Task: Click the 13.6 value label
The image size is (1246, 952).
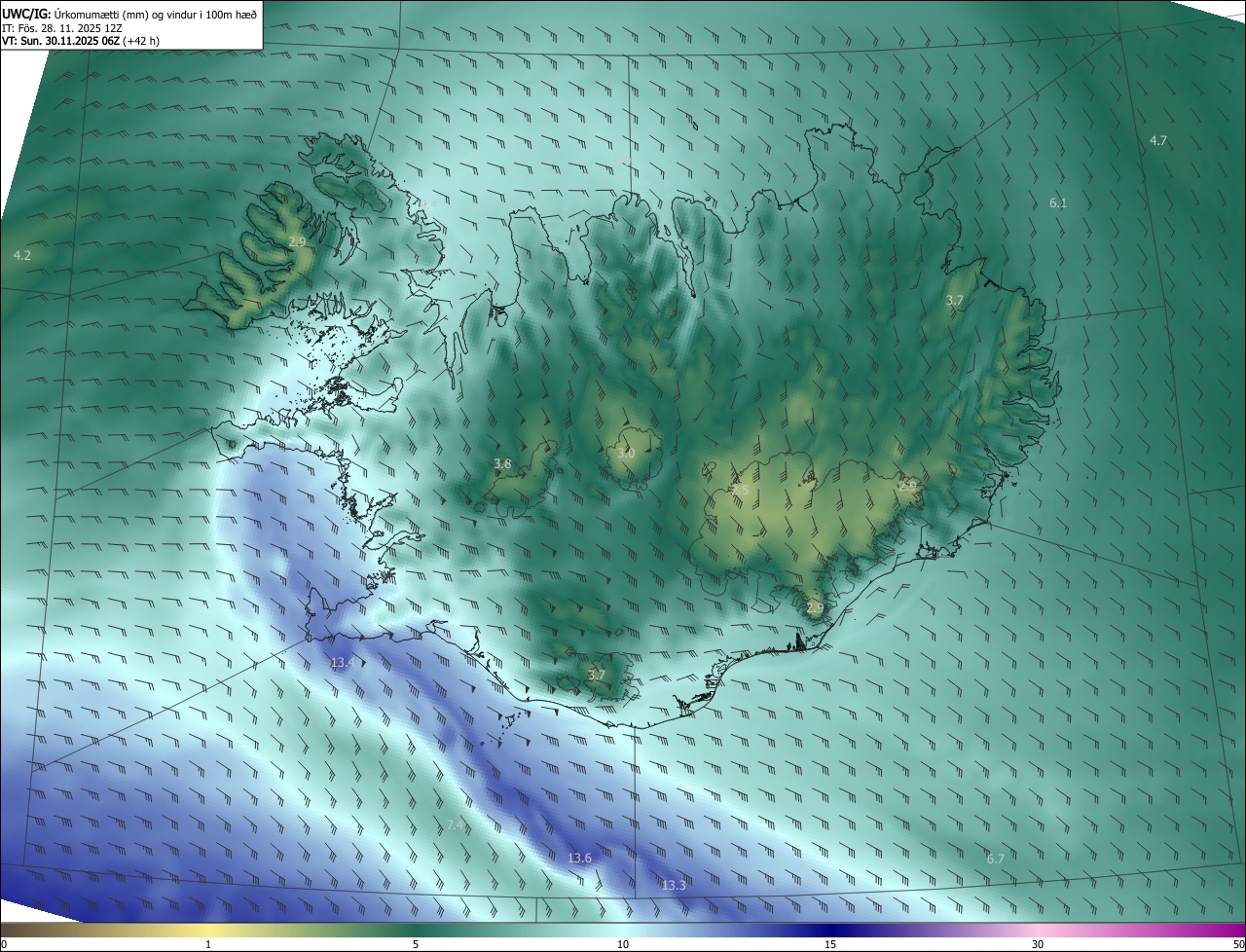Action: tap(579, 858)
